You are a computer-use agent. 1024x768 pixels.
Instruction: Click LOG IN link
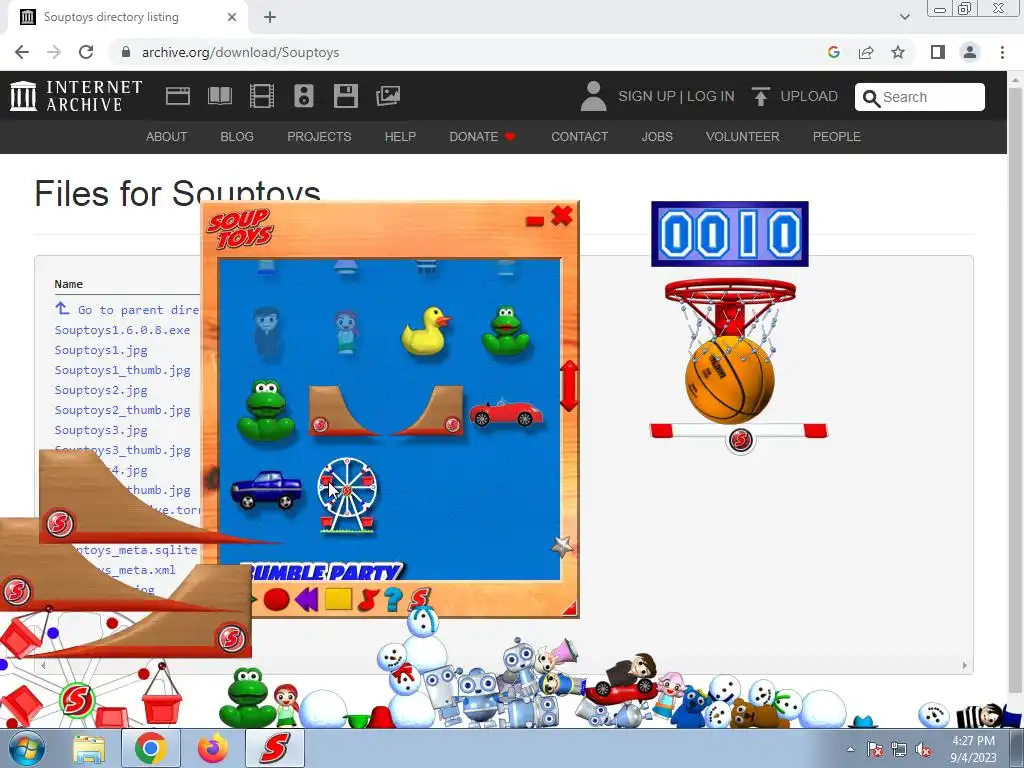[x=711, y=96]
